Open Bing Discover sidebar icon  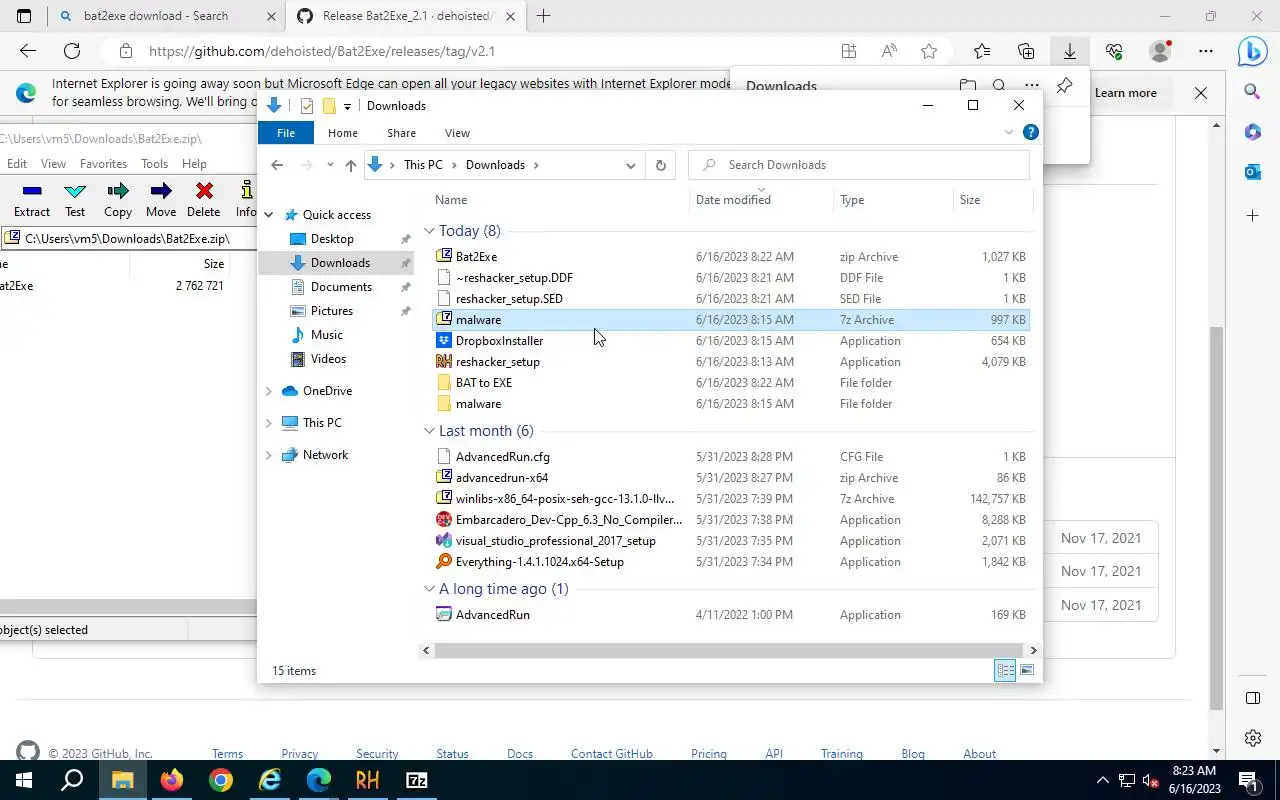tap(1252, 51)
